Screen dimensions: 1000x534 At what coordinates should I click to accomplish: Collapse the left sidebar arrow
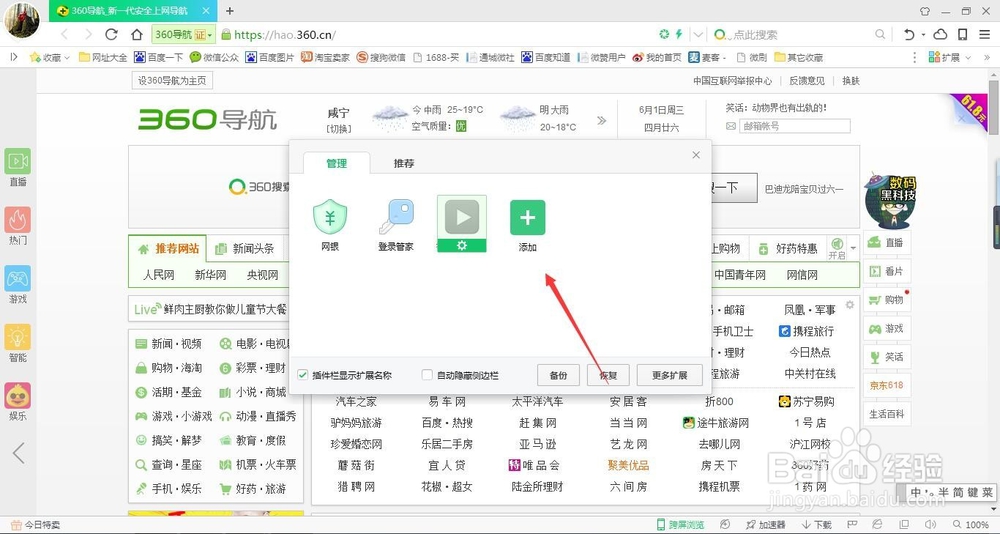[x=18, y=453]
